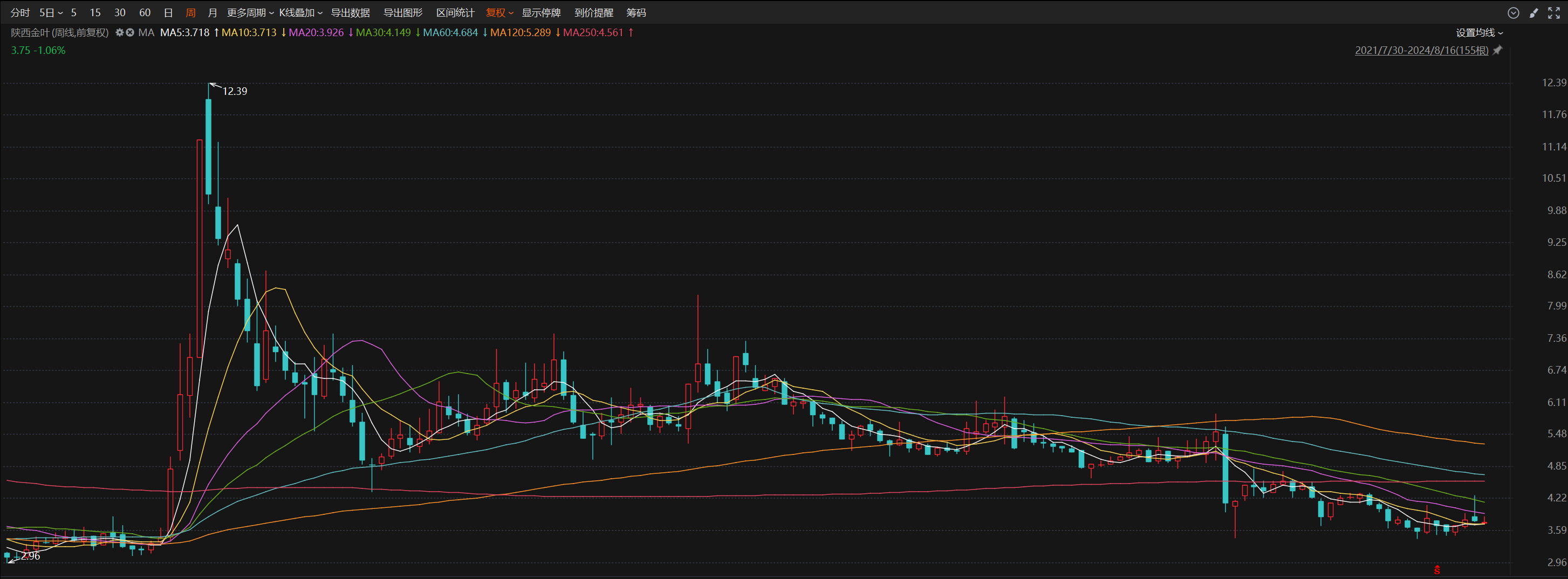Click the 10.51 price axis label
Image resolution: width=1568 pixels, height=579 pixels.
tap(1554, 178)
